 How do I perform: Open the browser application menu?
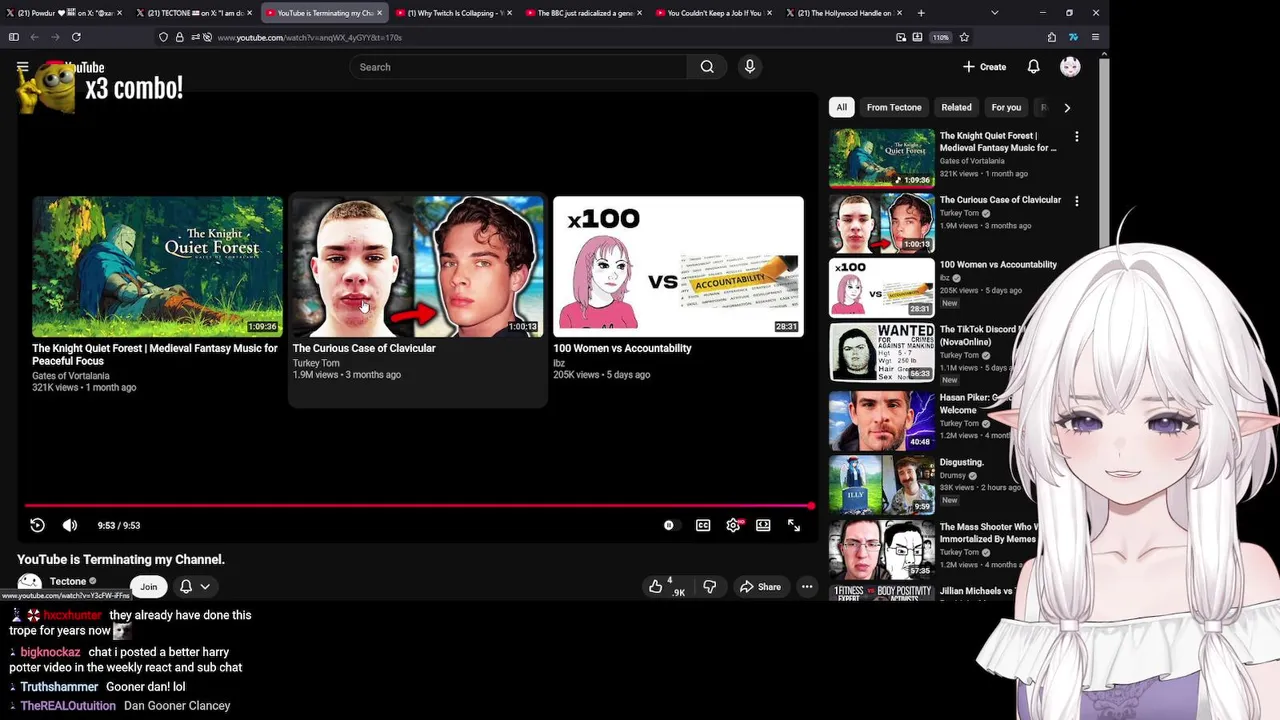point(1095,37)
